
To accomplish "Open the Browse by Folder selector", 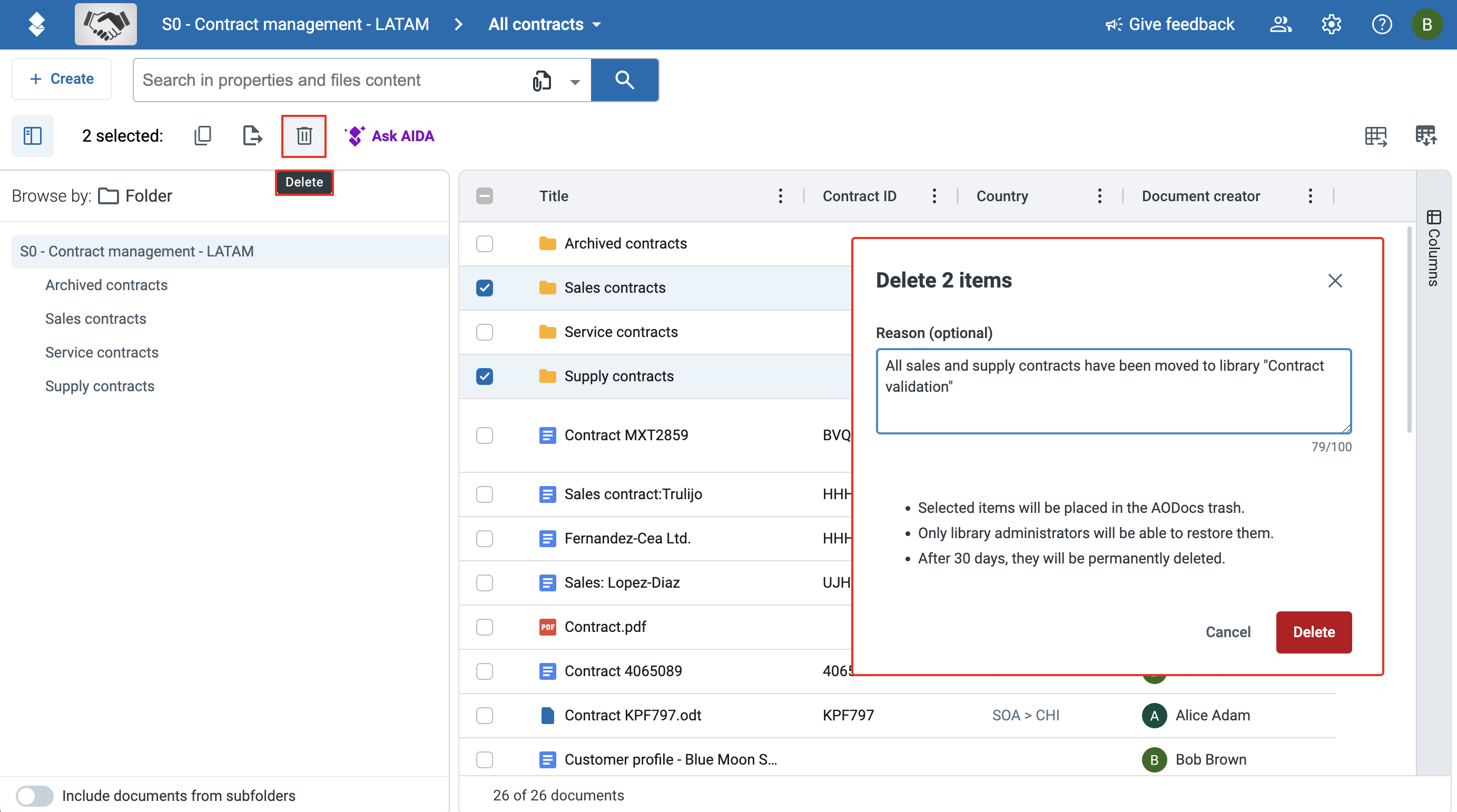I will tap(135, 196).
